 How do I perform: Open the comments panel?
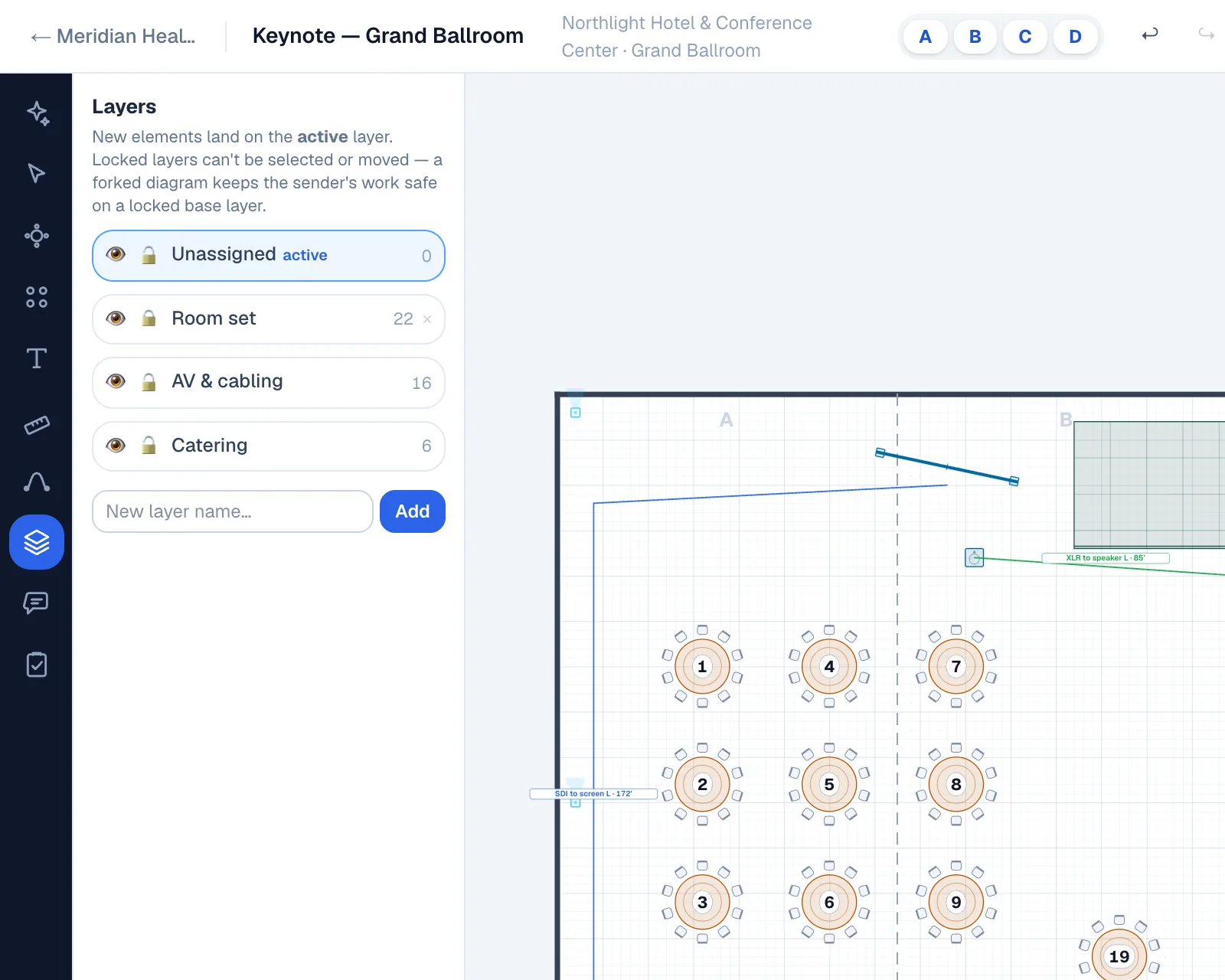tap(37, 603)
